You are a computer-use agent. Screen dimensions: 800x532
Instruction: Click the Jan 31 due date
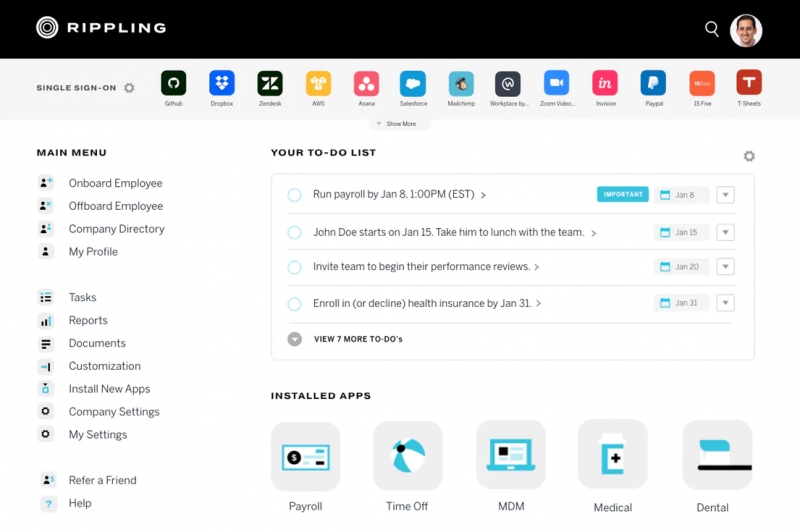pyautogui.click(x=682, y=303)
